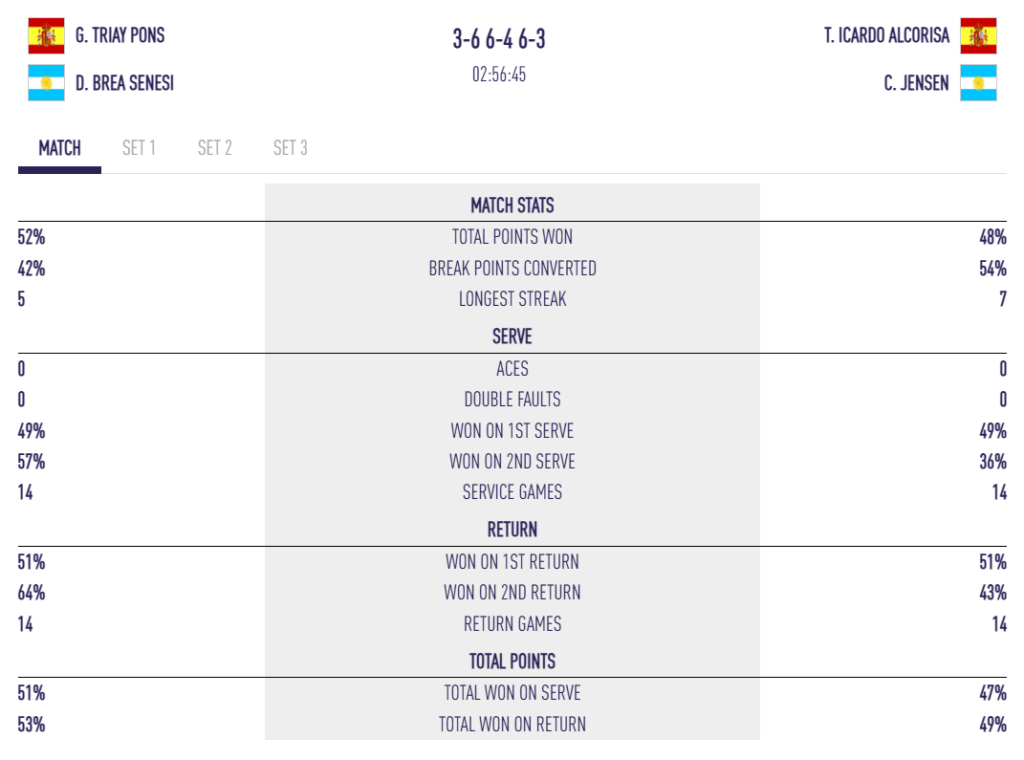Viewport: 1024px width, 760px height.
Task: Click the Argentine flag beside D. Brea Senesi
Action: coord(46,83)
